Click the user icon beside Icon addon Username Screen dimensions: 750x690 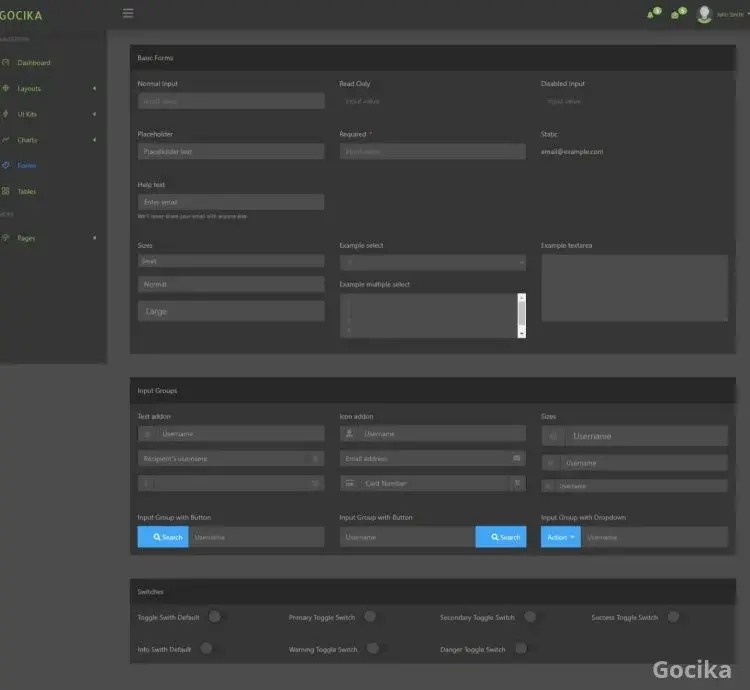pos(349,434)
